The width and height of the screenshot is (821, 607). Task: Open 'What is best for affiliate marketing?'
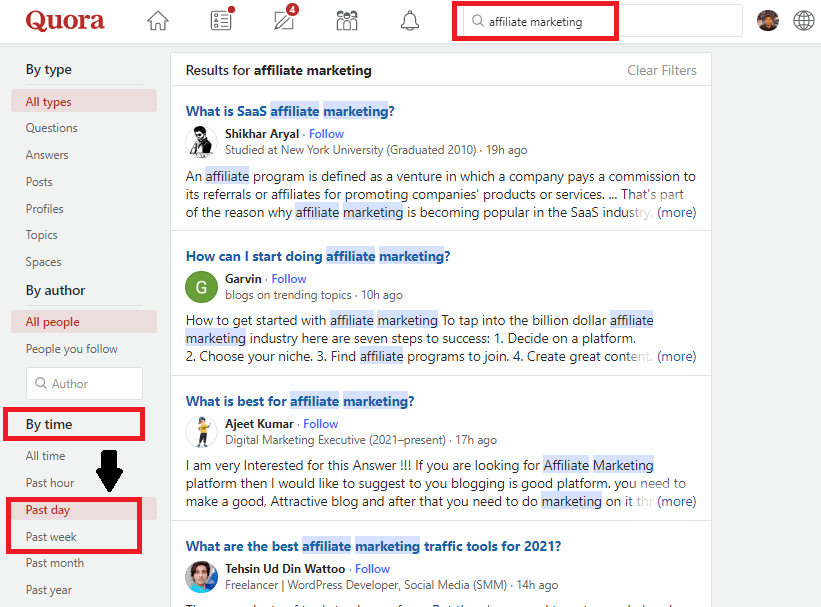pyautogui.click(x=300, y=401)
